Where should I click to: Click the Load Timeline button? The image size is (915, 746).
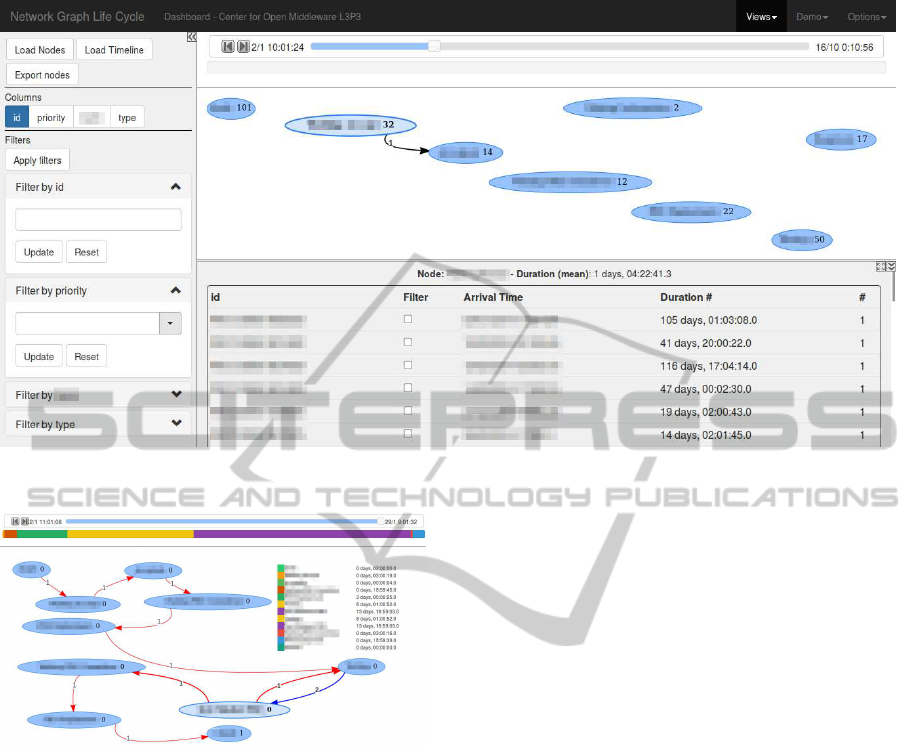click(114, 50)
